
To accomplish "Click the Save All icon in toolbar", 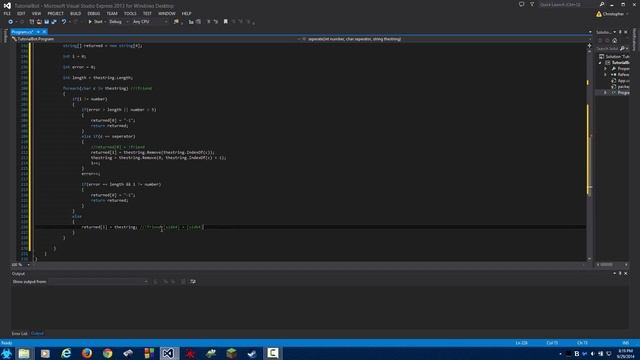I will 54,22.
